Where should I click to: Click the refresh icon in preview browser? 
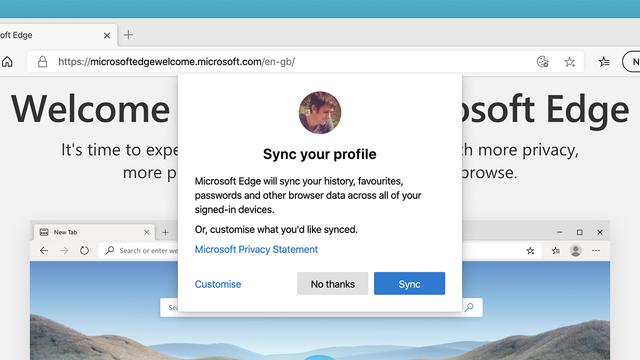coord(84,251)
